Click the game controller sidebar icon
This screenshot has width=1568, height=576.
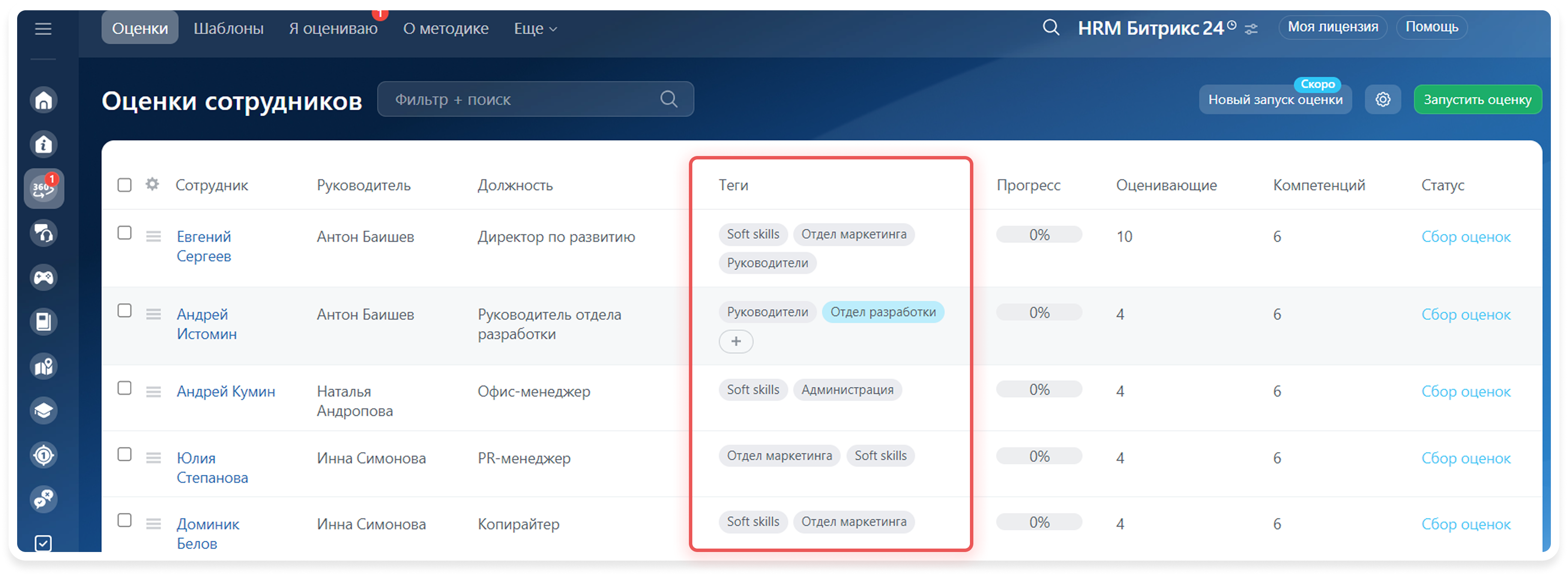pos(44,278)
